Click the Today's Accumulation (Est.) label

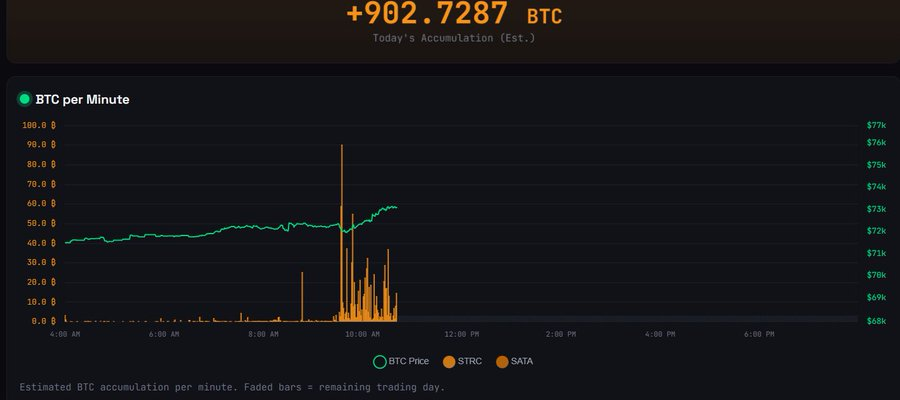pos(453,38)
